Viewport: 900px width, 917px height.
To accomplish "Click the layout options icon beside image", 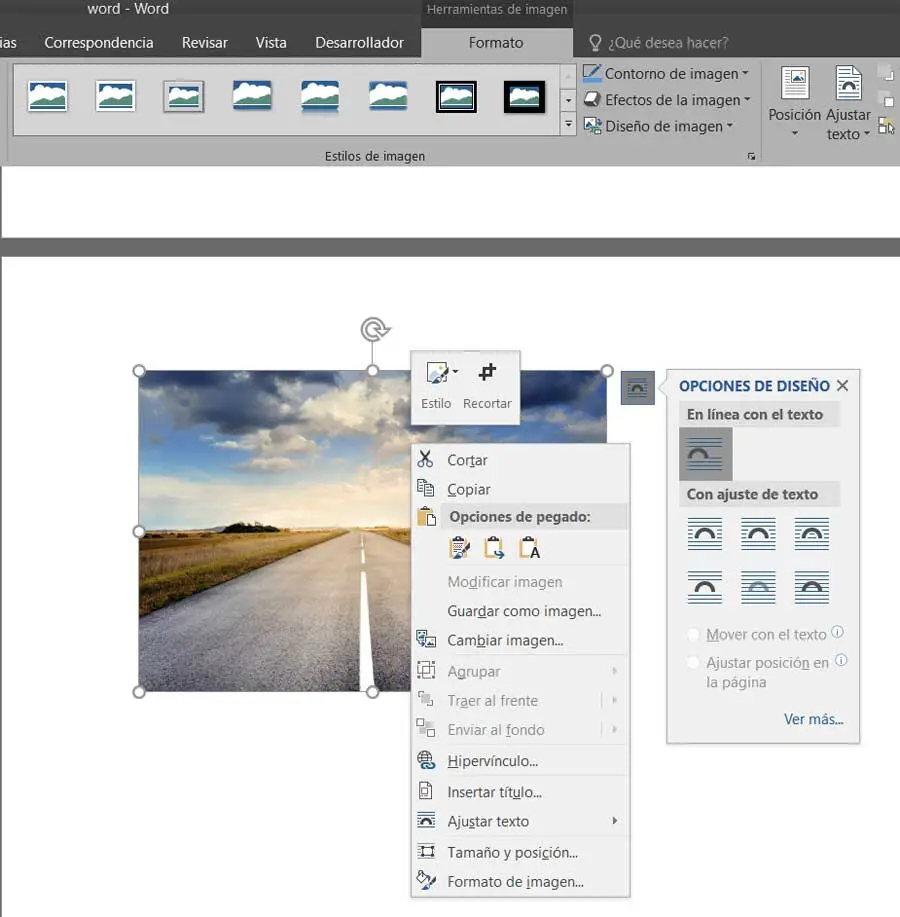I will pyautogui.click(x=637, y=387).
